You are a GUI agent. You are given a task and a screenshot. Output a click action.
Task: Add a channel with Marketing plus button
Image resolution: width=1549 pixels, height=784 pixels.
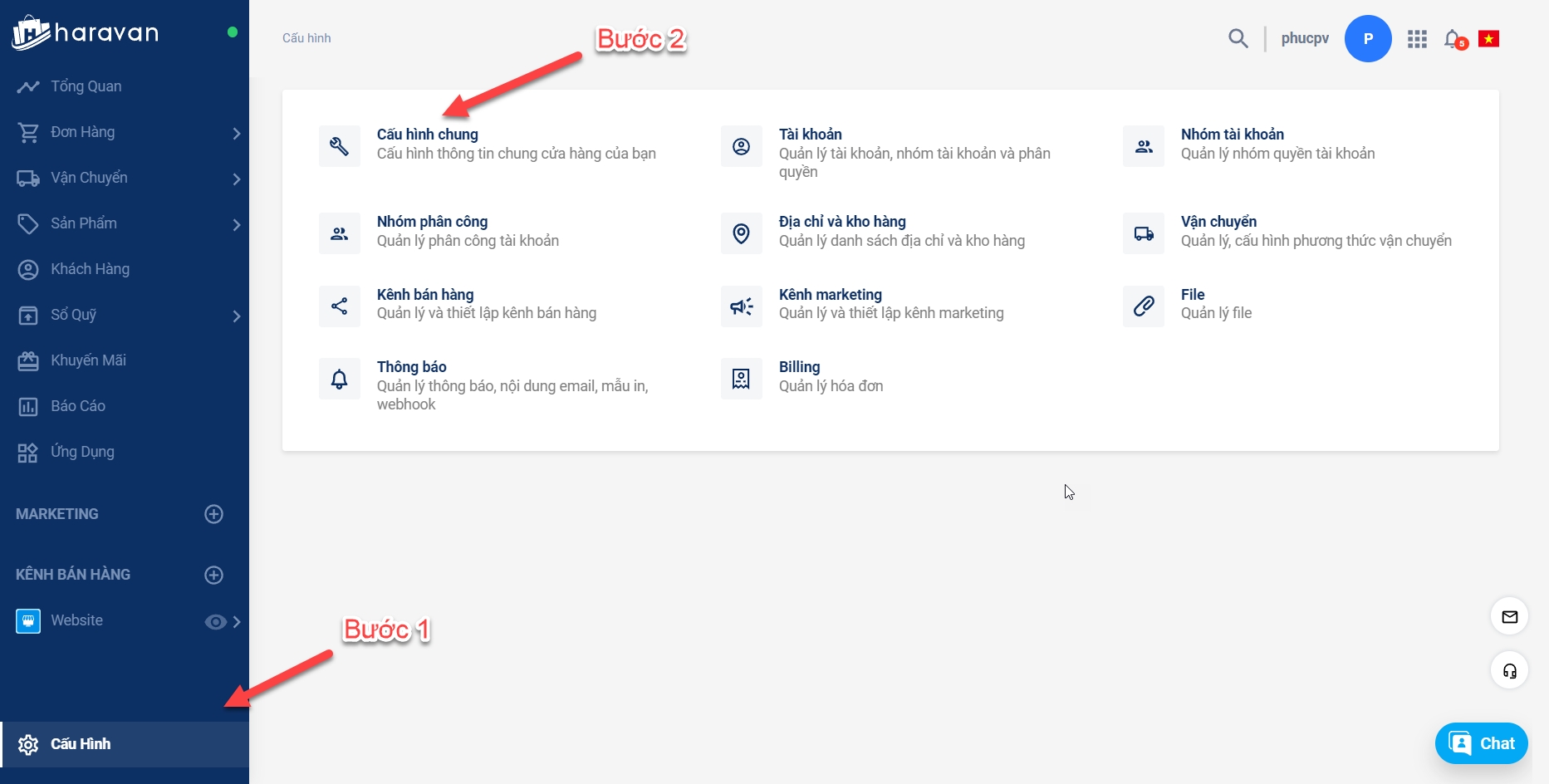point(213,514)
